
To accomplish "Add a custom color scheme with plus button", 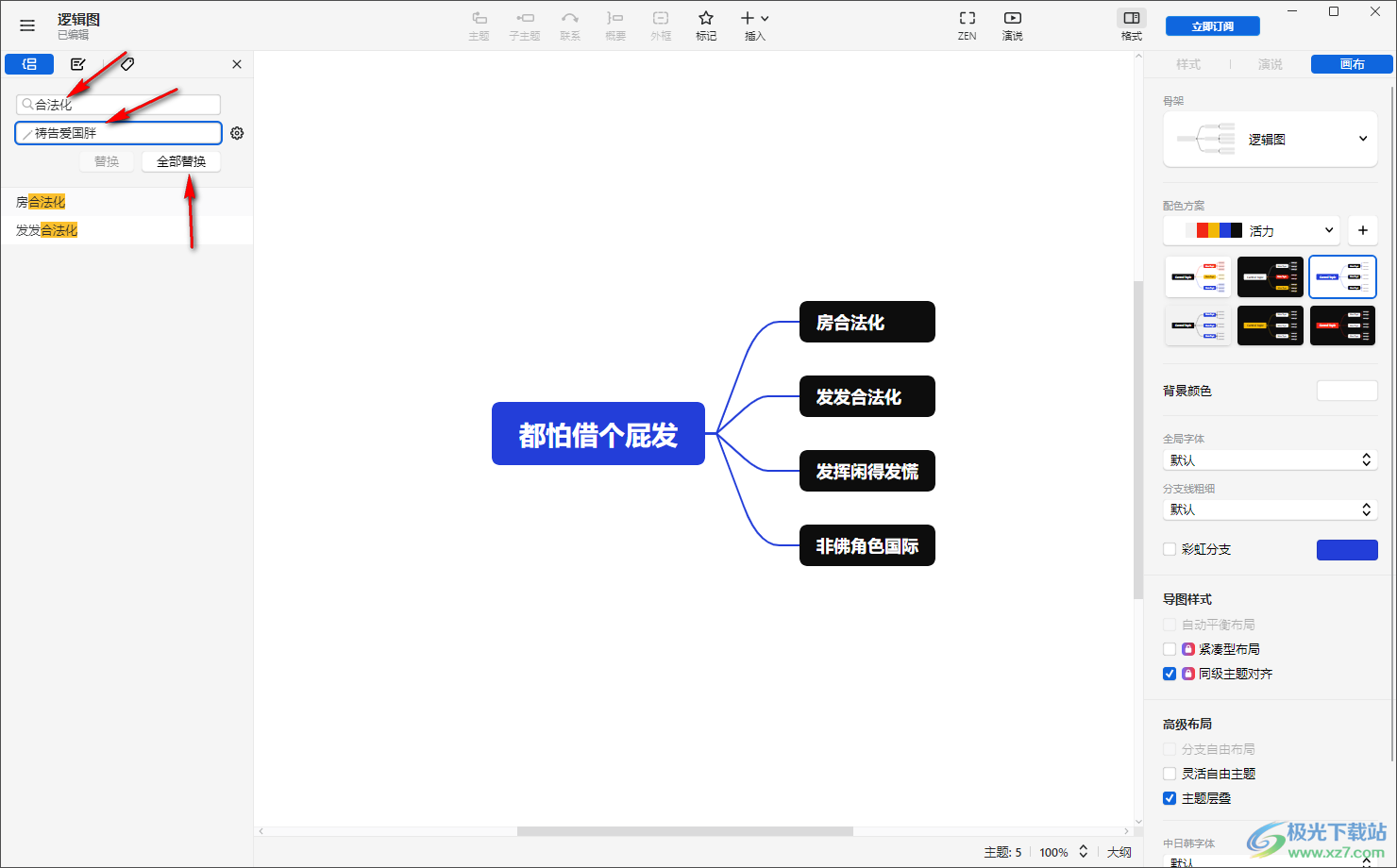I will (x=1363, y=230).
